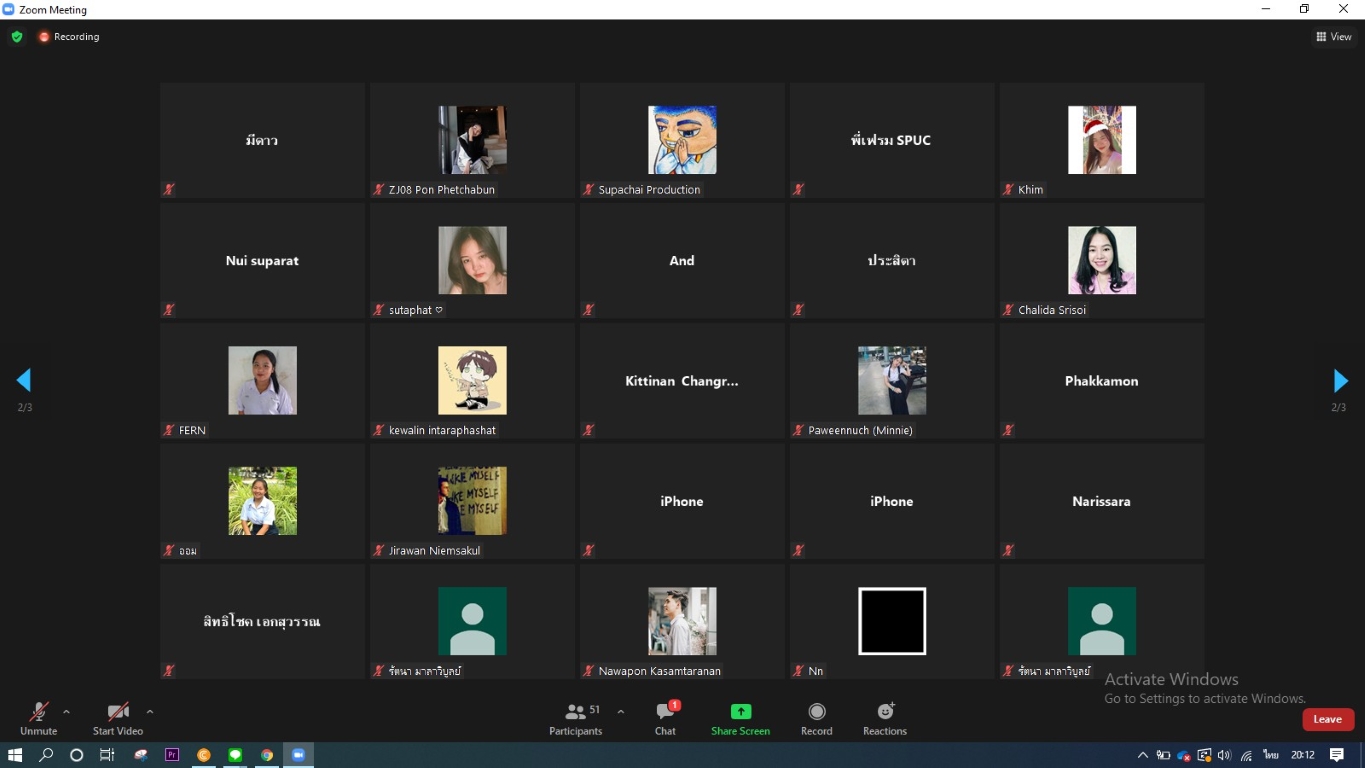
Task: Select ZJ08 Pon Petchabun video tile
Action: coord(472,140)
